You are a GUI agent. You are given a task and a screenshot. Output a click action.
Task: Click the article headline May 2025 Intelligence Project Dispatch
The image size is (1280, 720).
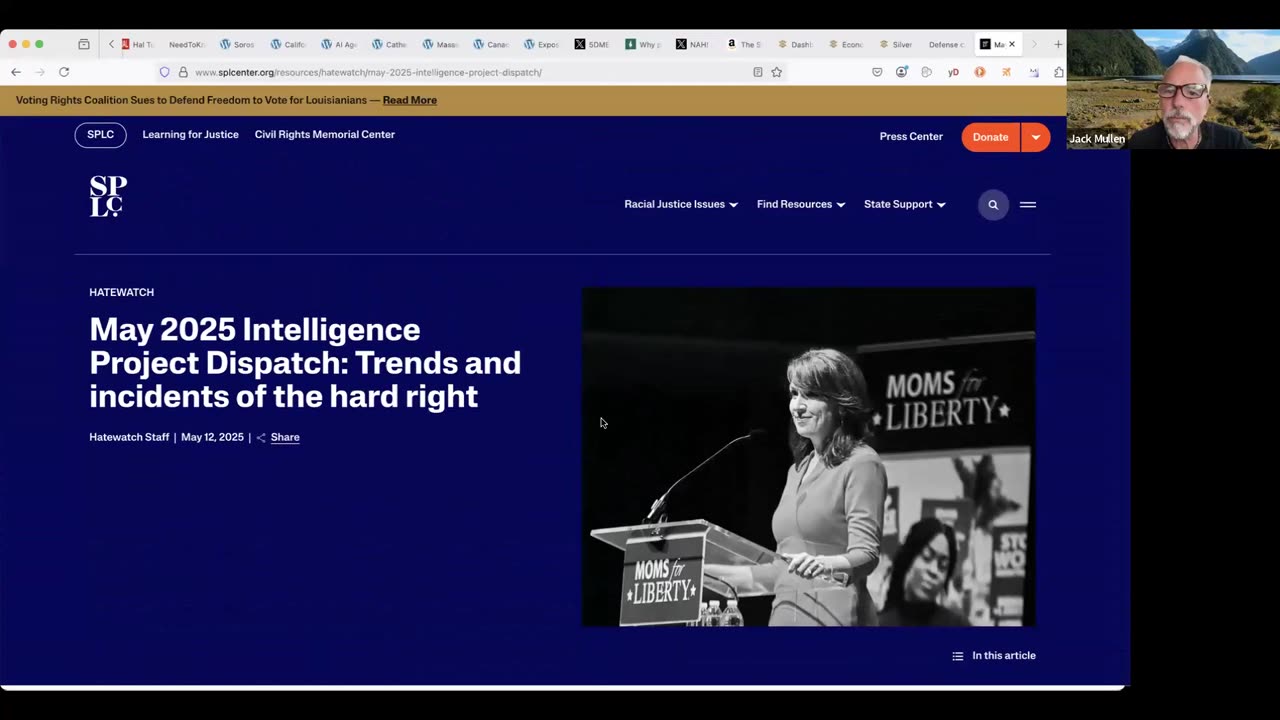[305, 363]
